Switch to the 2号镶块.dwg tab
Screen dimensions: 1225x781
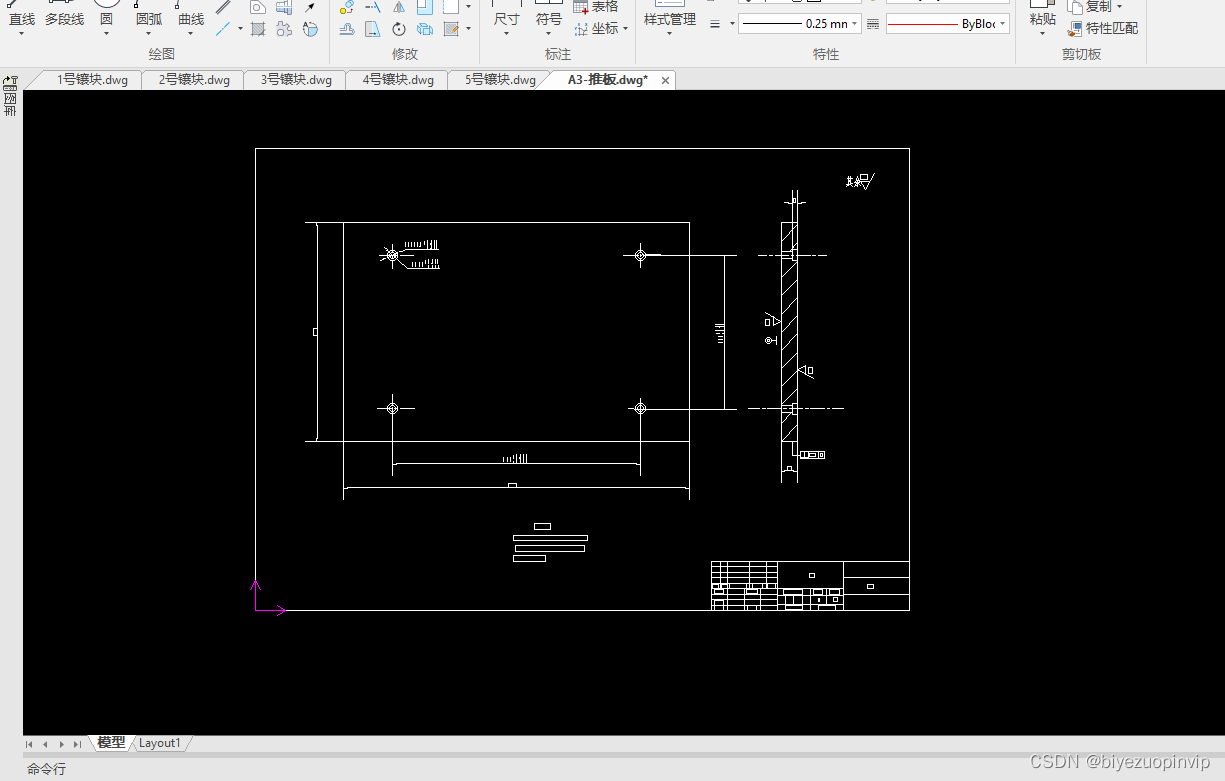194,80
